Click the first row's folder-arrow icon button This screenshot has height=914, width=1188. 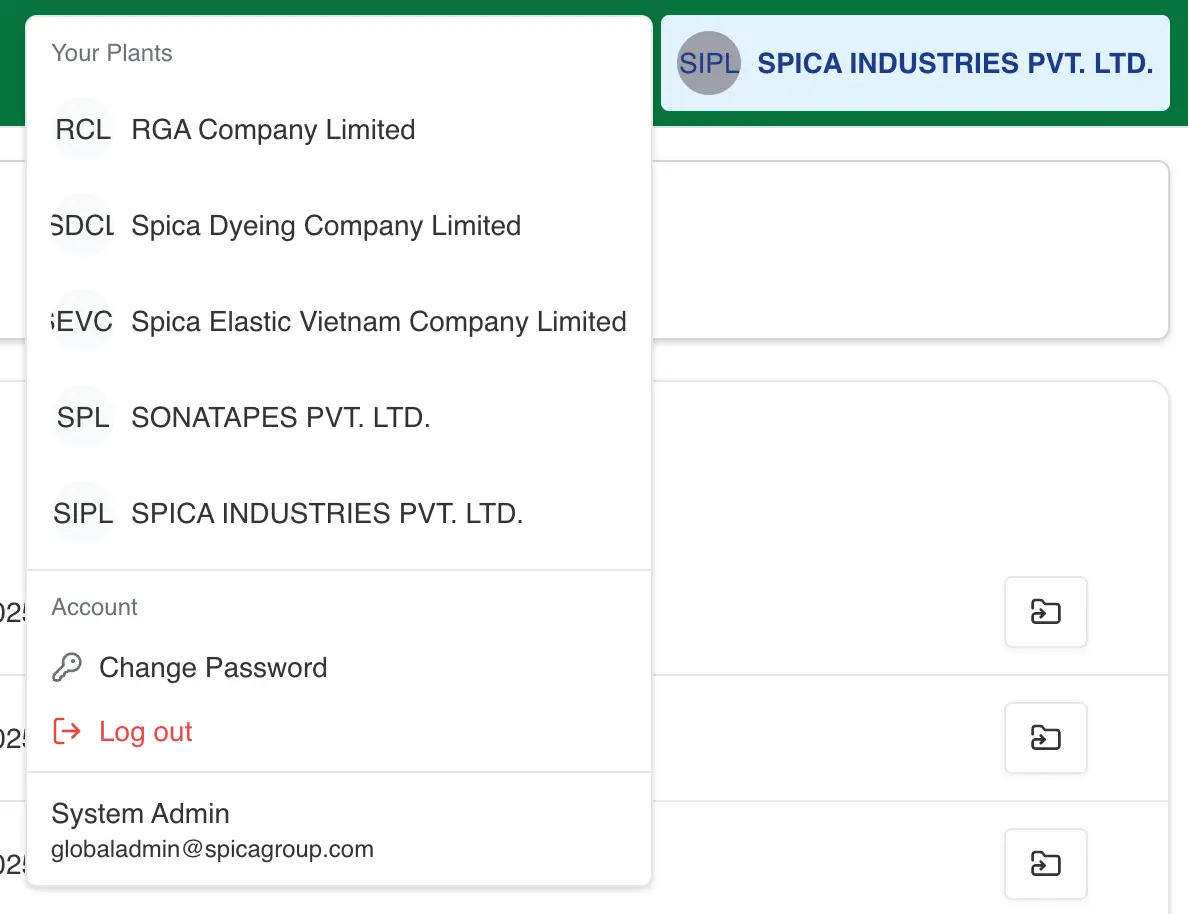[1045, 612]
